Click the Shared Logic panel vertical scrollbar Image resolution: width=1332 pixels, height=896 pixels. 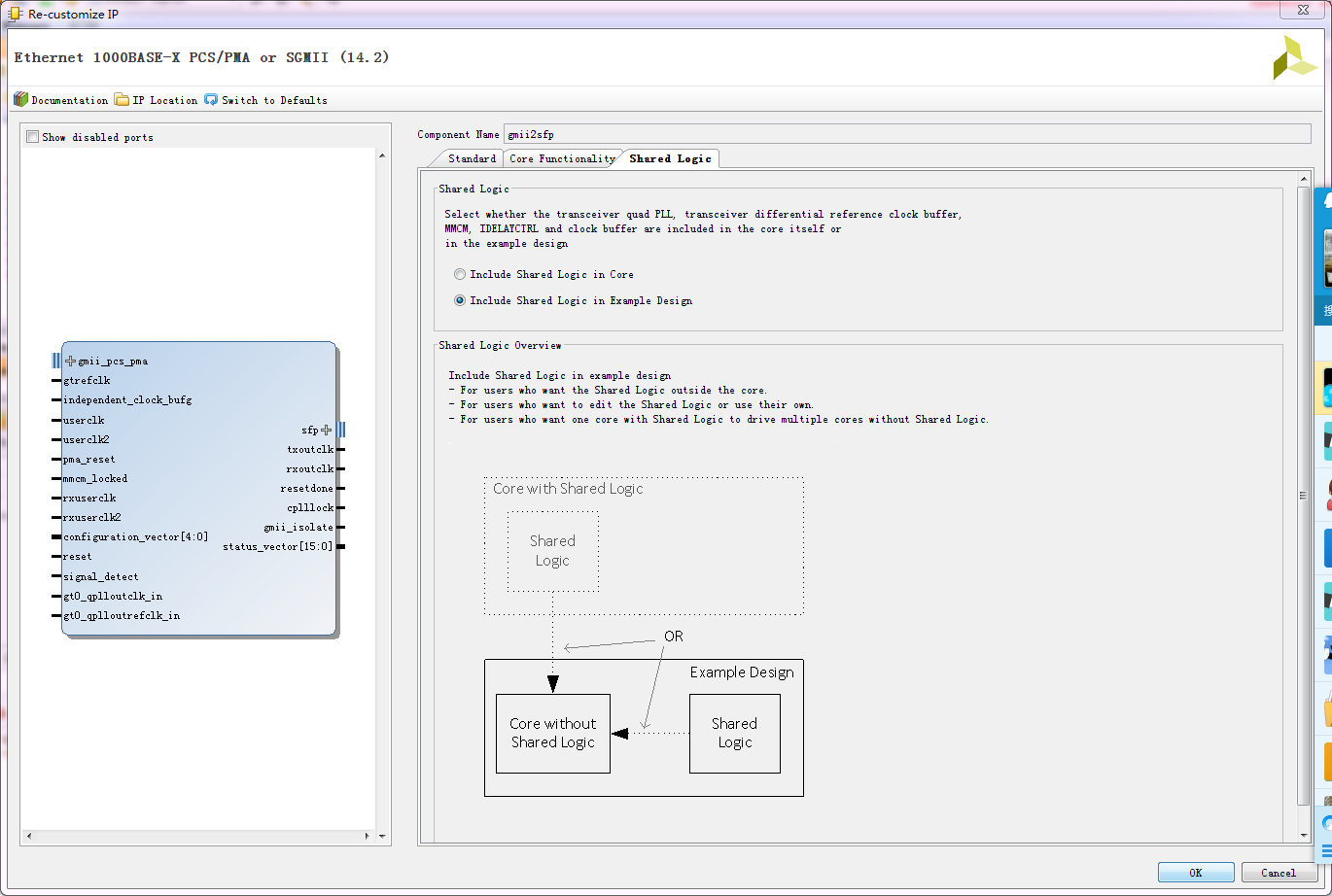click(x=1304, y=496)
